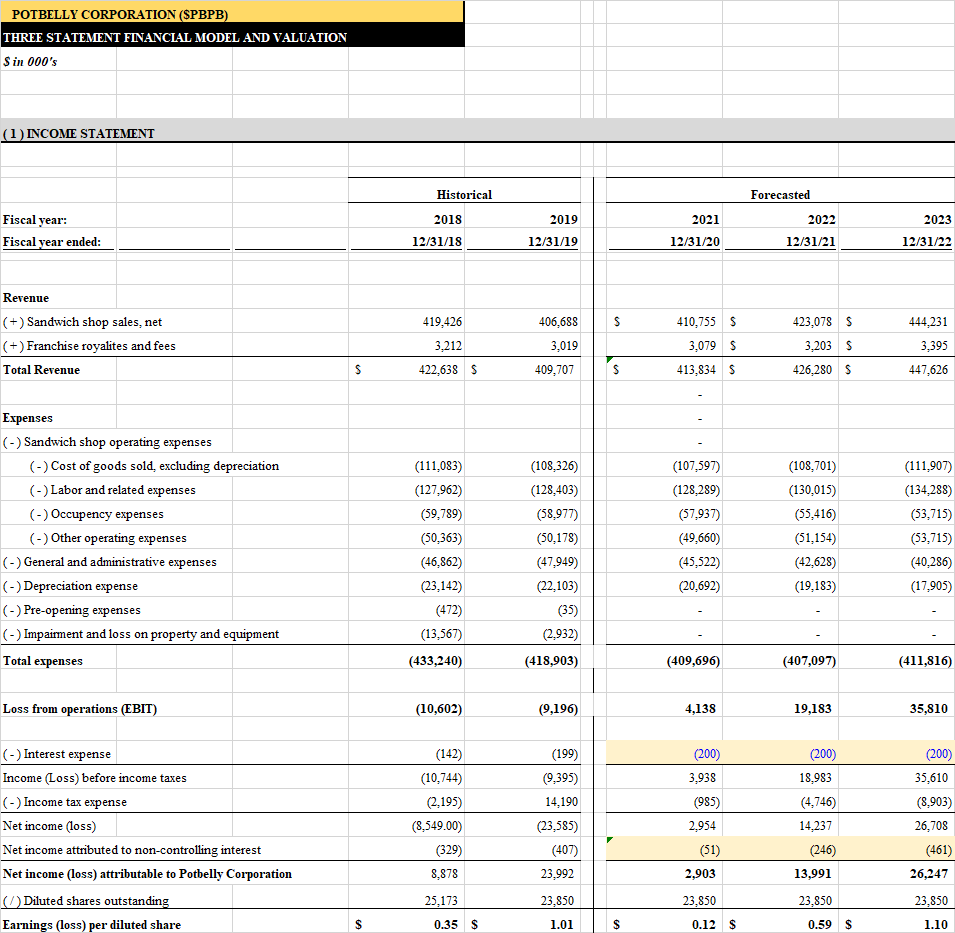Select the 'Pre-opening expenses' row label
The height and width of the screenshot is (933, 955).
(71, 610)
